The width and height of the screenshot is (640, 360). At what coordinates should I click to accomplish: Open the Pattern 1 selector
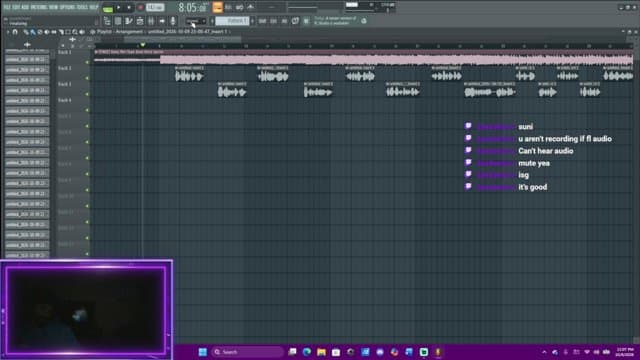[x=232, y=21]
